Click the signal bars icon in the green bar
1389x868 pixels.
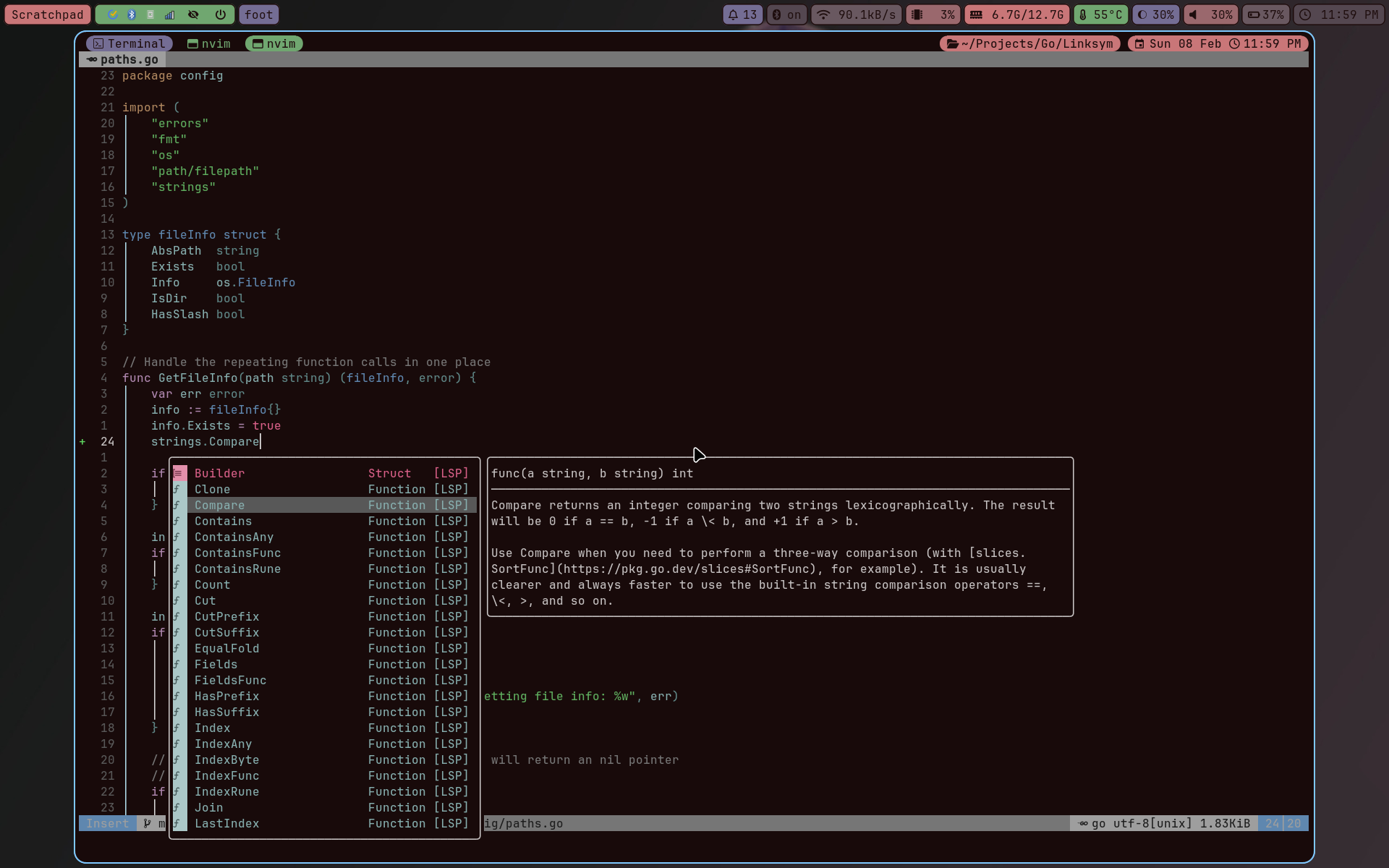(x=169, y=14)
